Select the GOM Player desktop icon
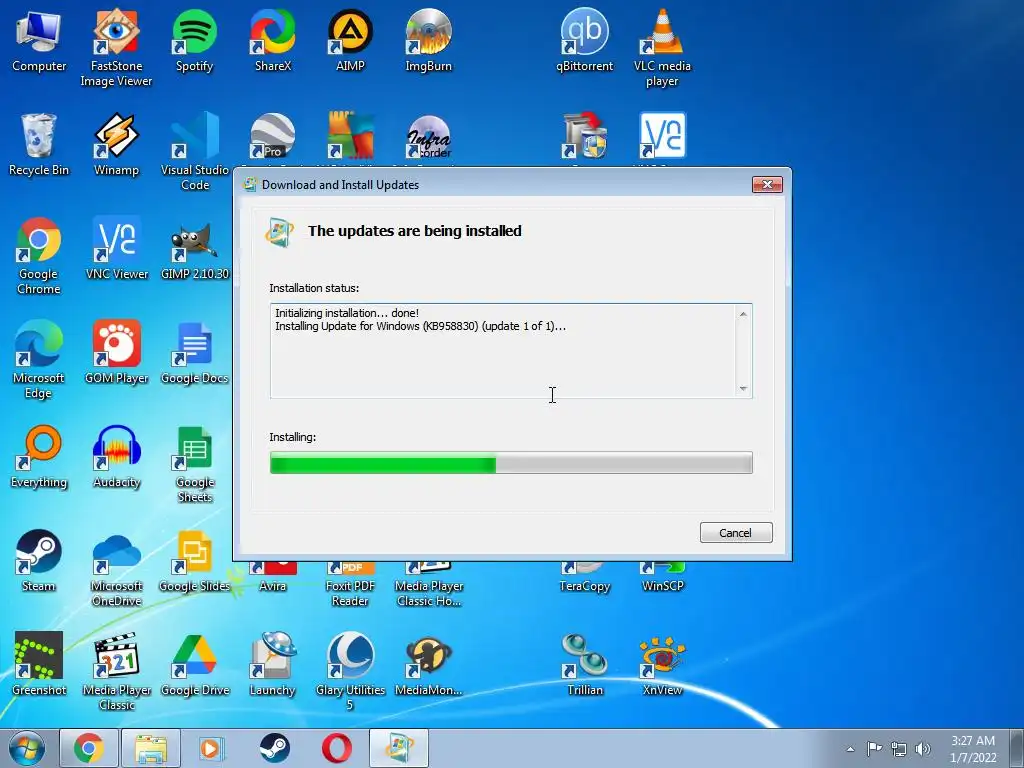1024x768 pixels. click(x=116, y=353)
